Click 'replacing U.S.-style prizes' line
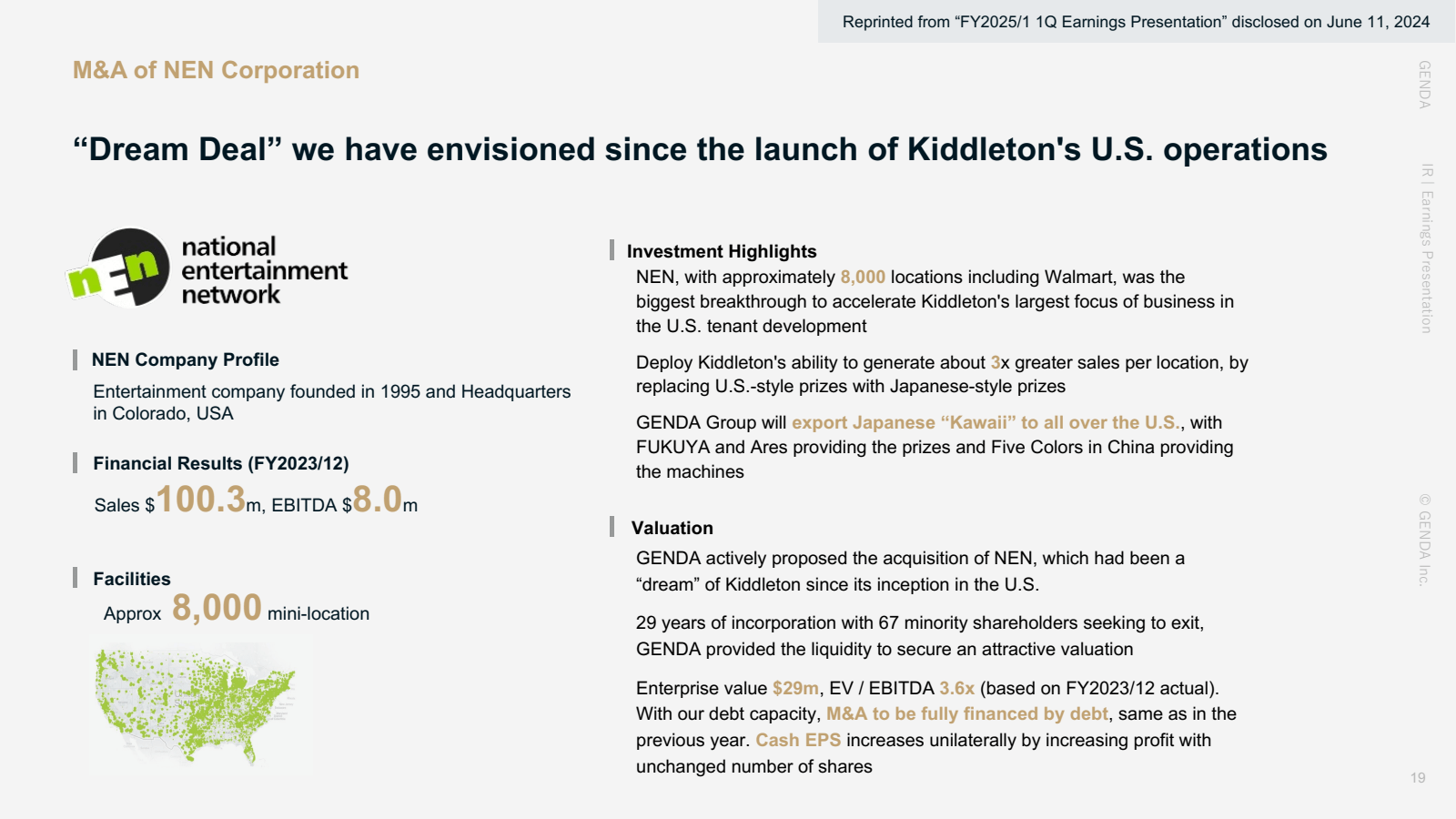The height and width of the screenshot is (819, 1456). click(851, 386)
